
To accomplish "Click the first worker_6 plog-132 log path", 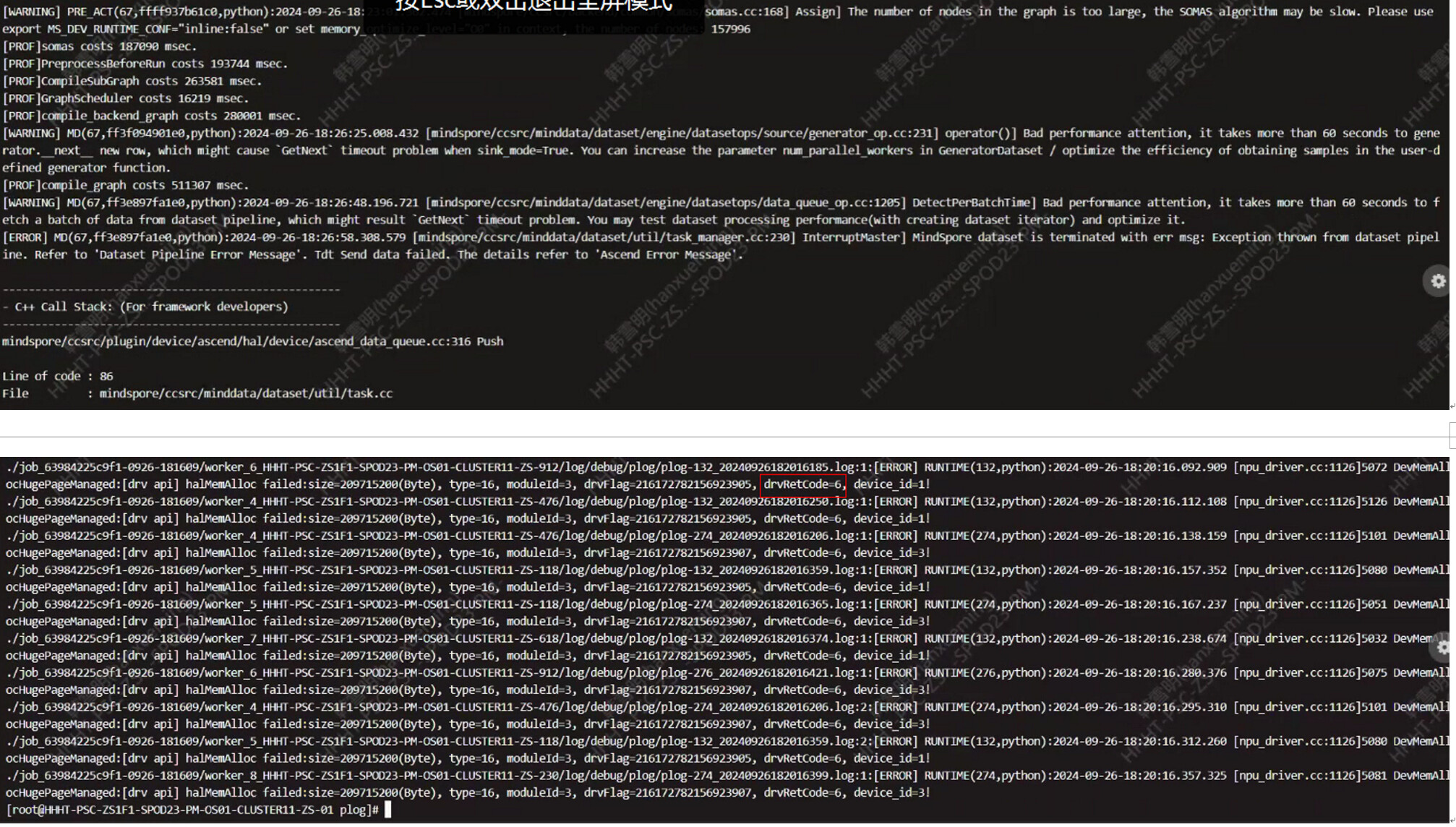I will tap(434, 467).
